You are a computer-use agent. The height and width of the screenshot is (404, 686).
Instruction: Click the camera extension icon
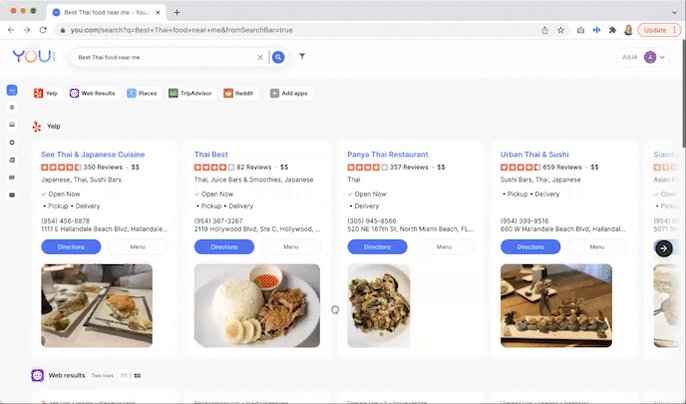coord(581,30)
